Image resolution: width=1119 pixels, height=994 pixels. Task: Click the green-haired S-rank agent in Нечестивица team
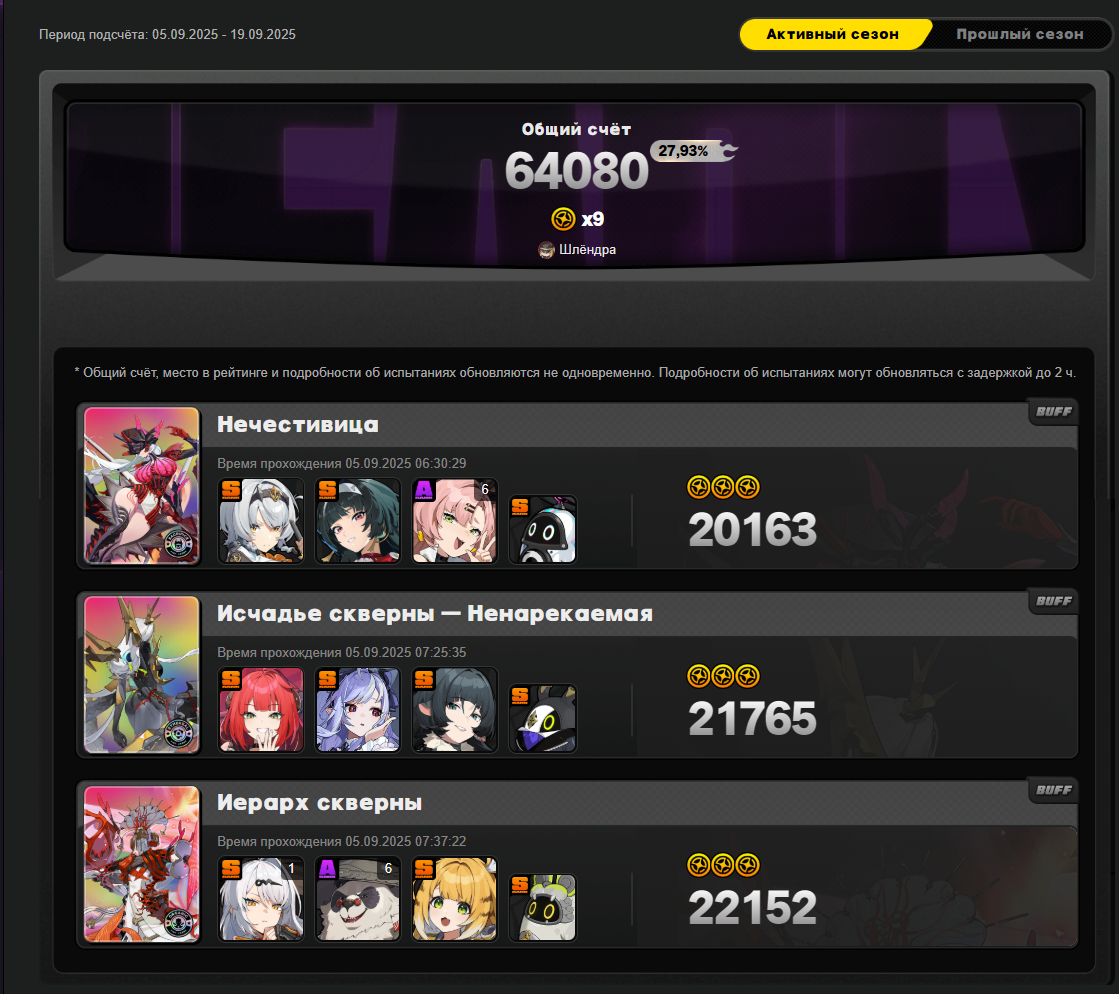pyautogui.click(x=358, y=521)
